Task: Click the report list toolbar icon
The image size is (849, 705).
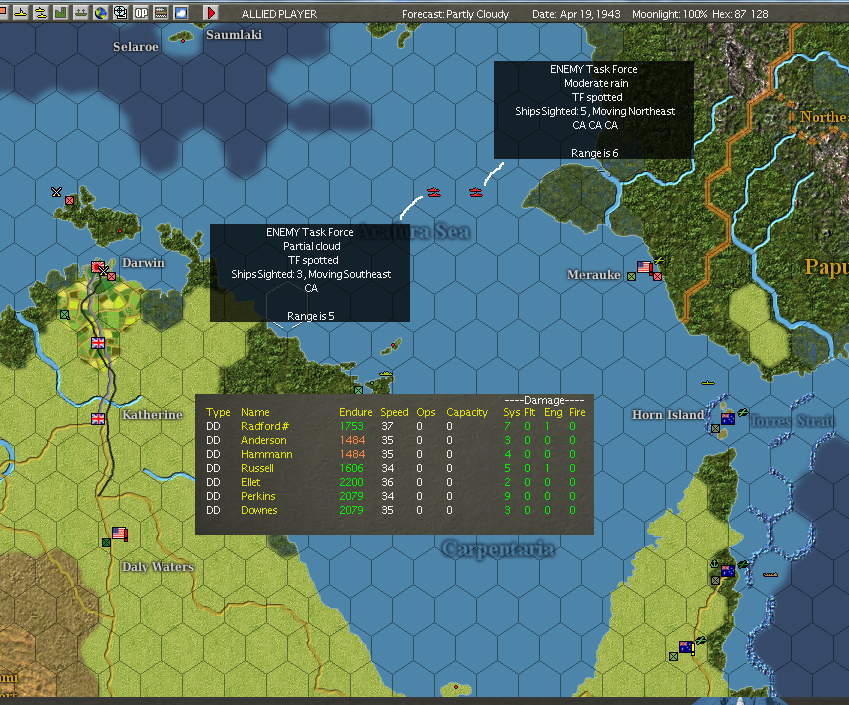Action: tap(161, 12)
